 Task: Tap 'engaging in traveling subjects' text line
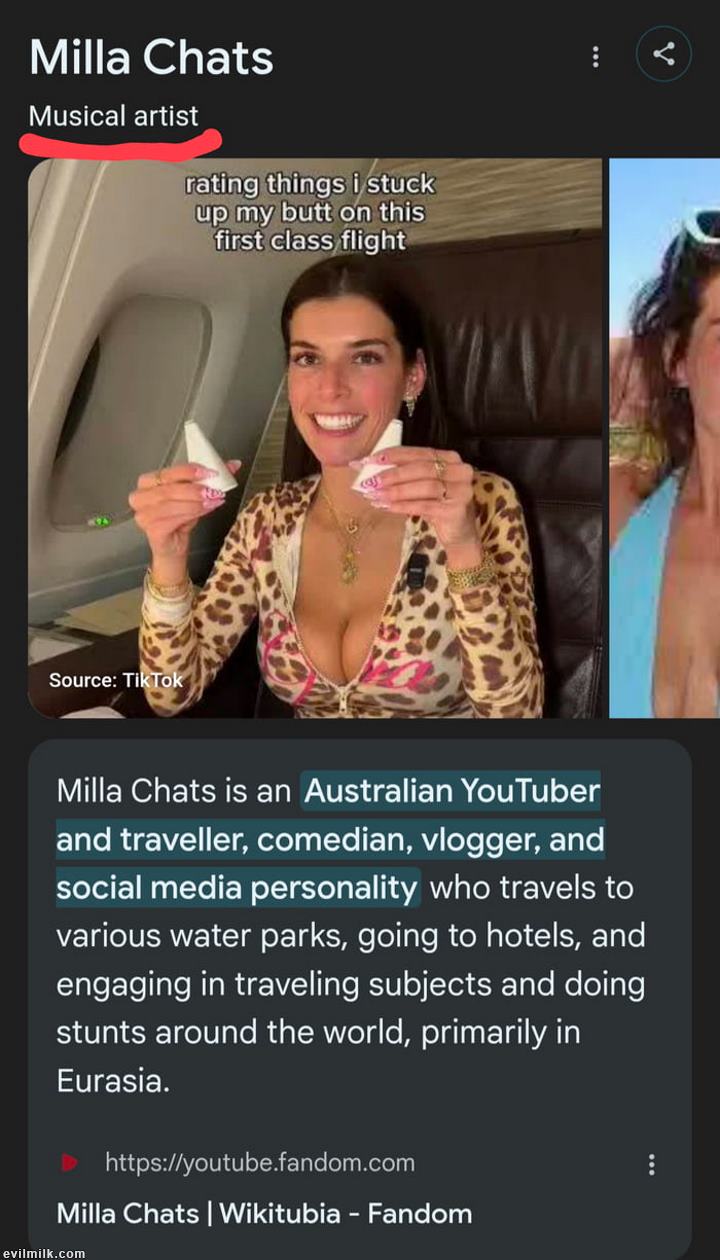point(350,984)
